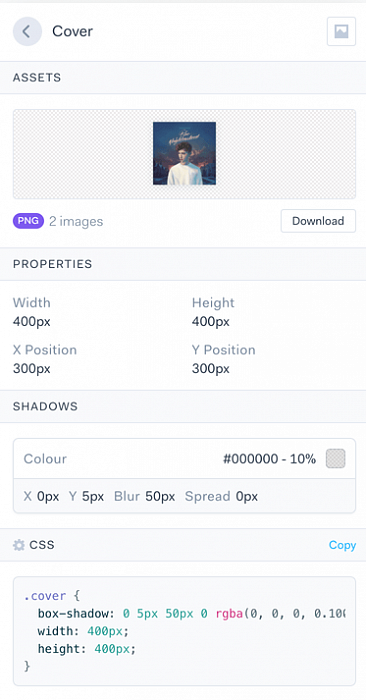The width and height of the screenshot is (366, 700).
Task: Select the album cover thumbnail
Action: pos(184,154)
